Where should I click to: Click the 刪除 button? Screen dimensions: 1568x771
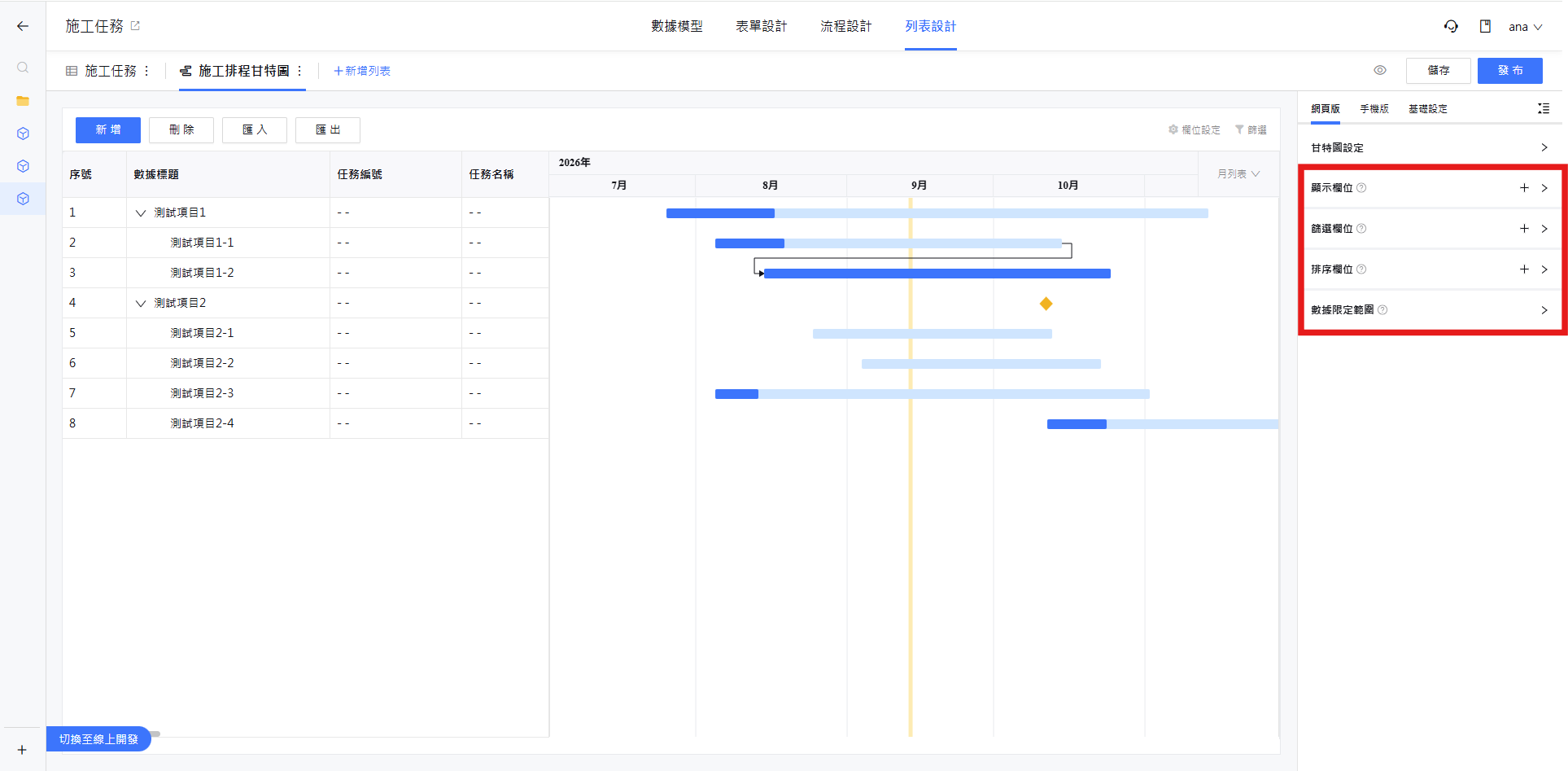[181, 130]
